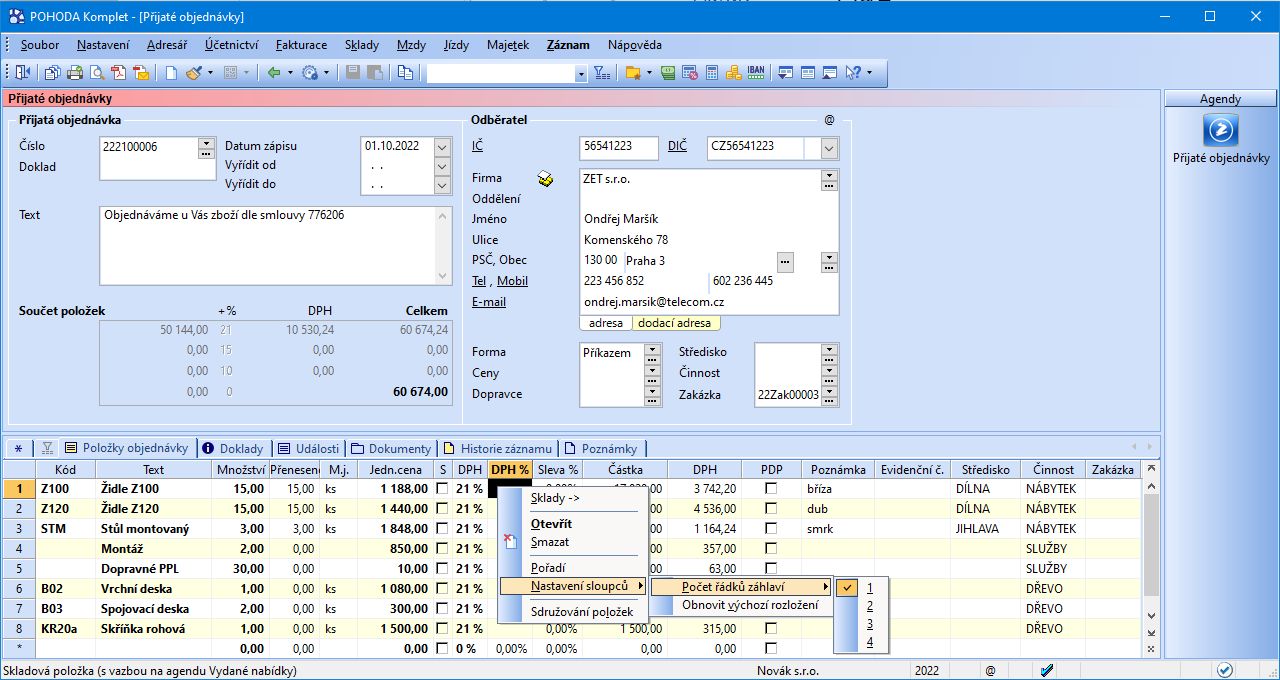This screenshot has height=680, width=1280.
Task: Print using the printer toolbar icon
Action: 75,72
